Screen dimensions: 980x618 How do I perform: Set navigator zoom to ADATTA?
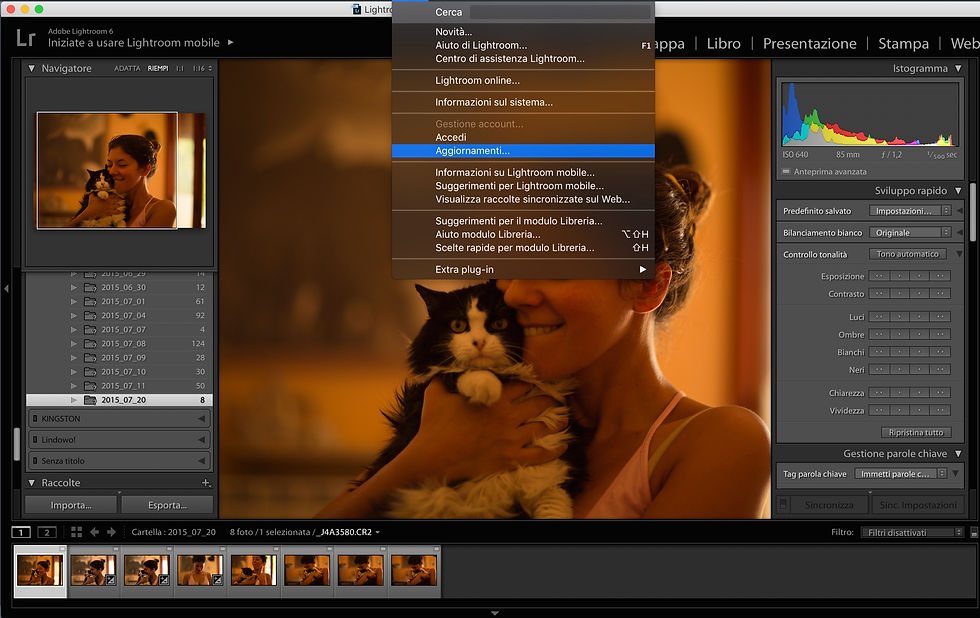coord(127,68)
